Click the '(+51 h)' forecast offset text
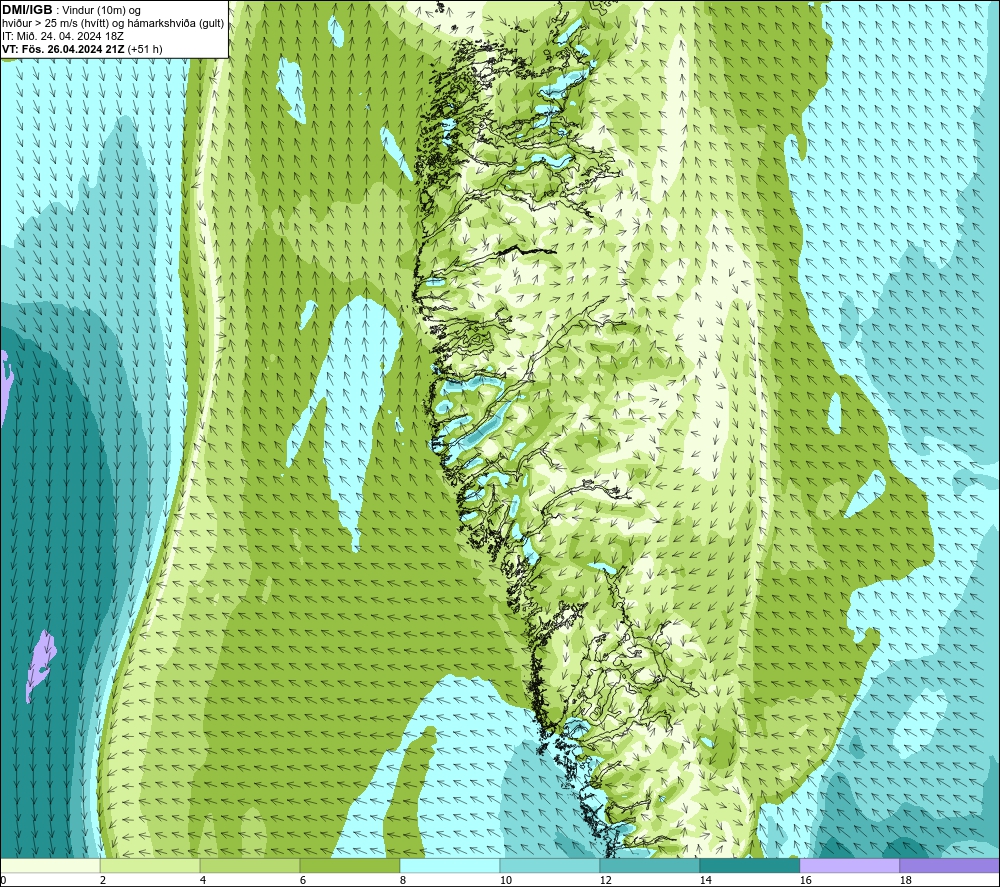Viewport: 1000px width, 887px height. tap(145, 49)
